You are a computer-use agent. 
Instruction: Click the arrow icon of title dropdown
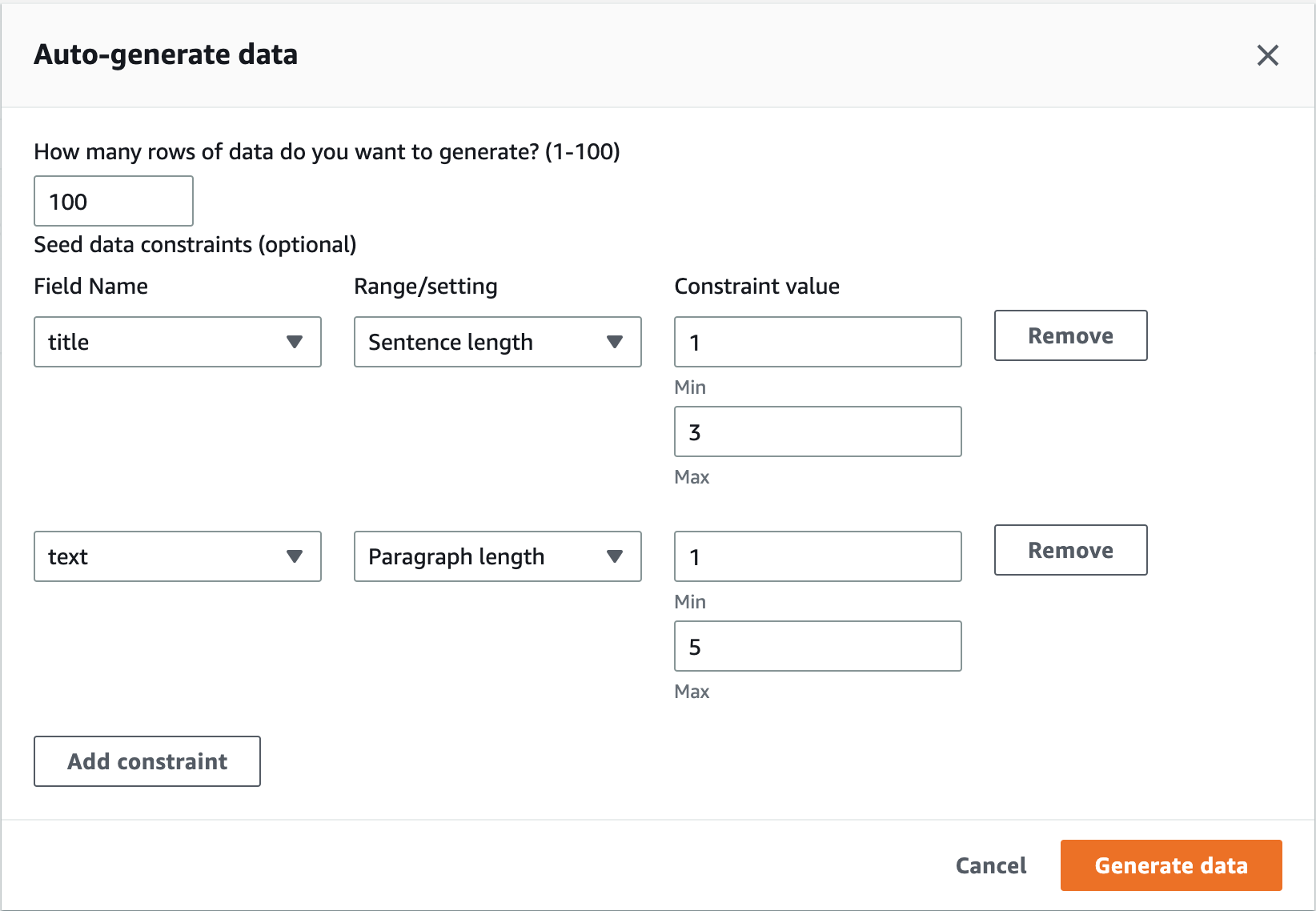click(295, 342)
